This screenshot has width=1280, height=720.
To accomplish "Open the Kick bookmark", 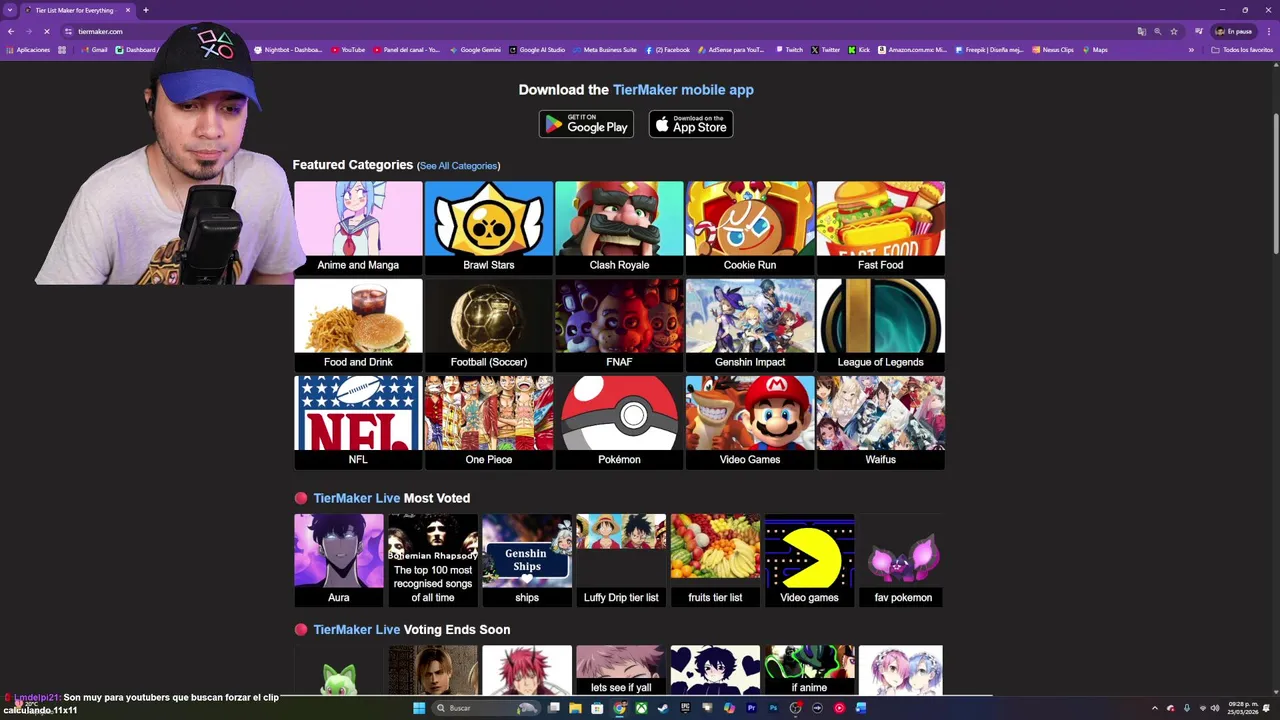I will (x=859, y=50).
